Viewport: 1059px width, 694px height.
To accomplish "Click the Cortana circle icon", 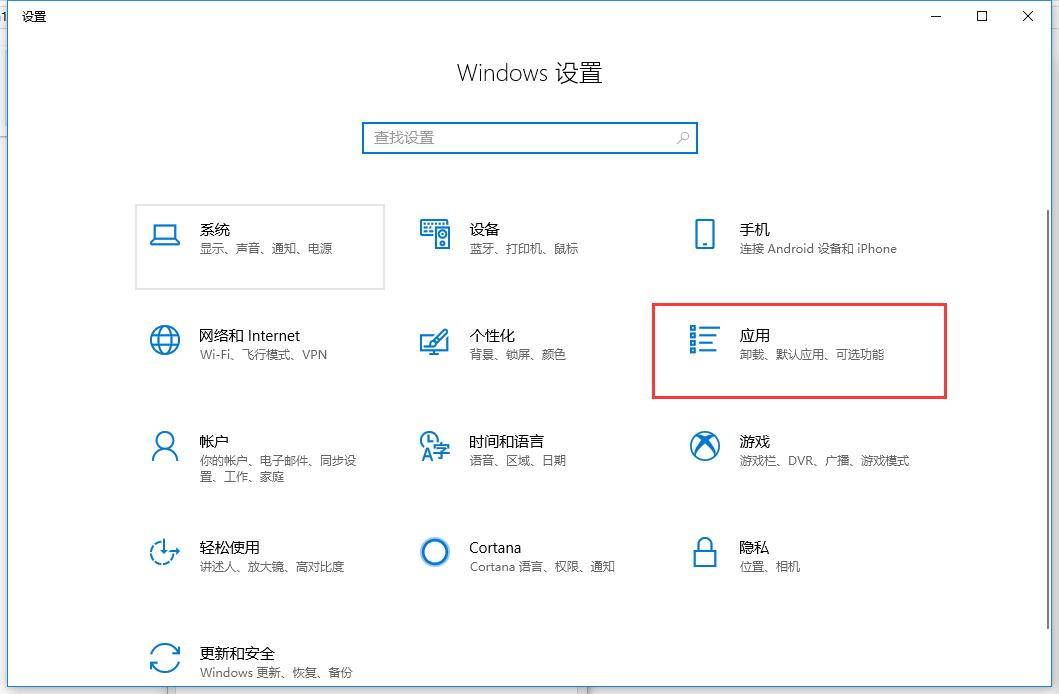I will 434,552.
